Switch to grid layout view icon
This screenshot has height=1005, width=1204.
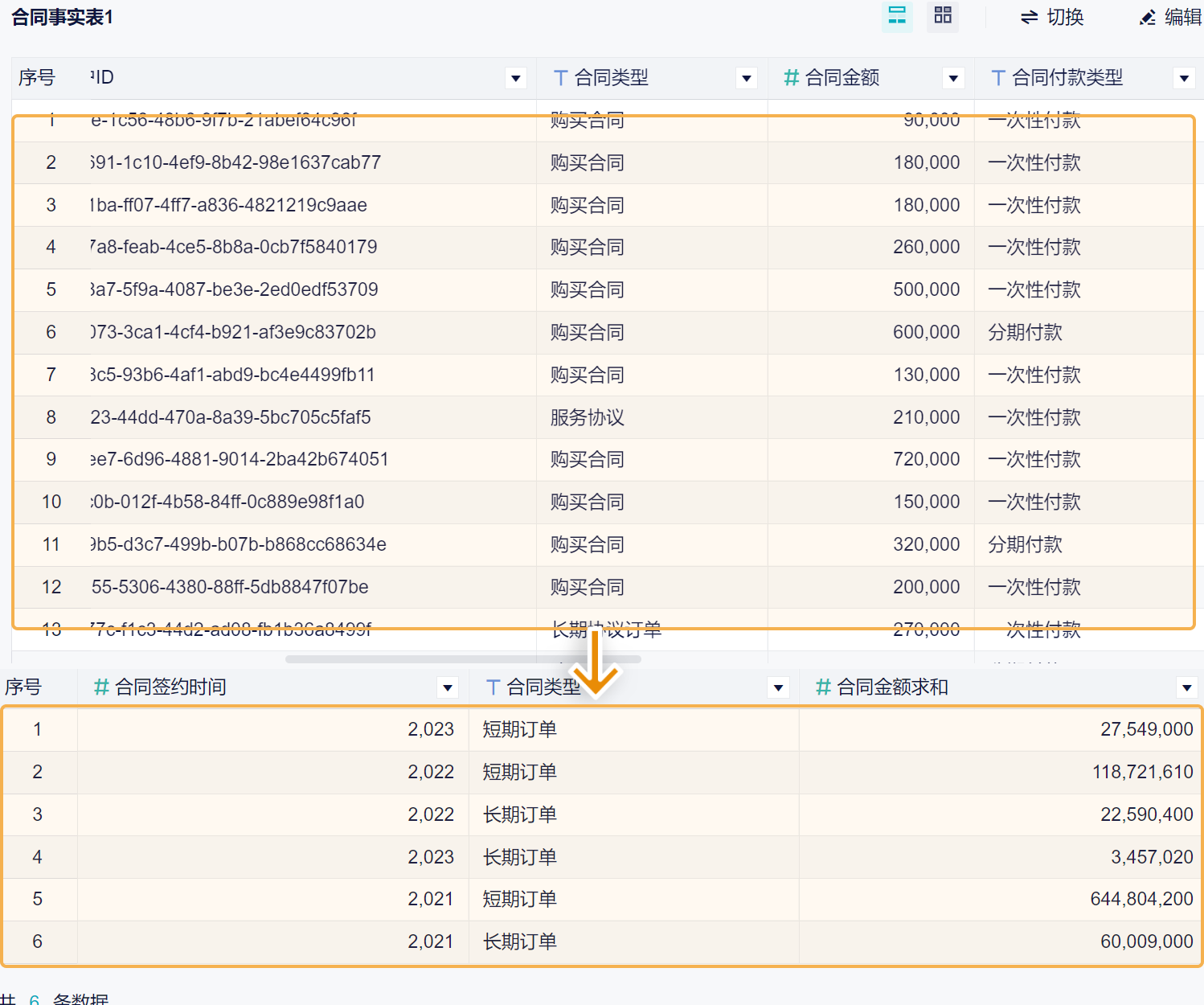pos(943,16)
